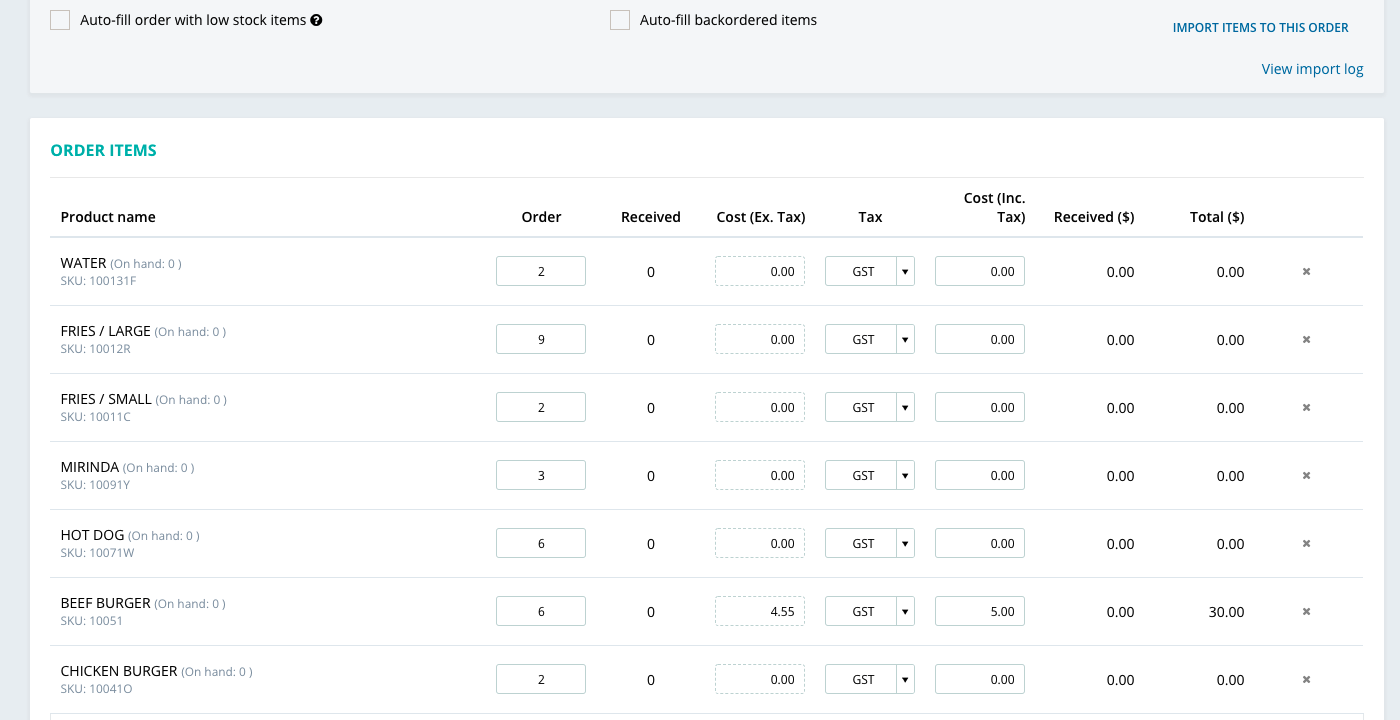Enable auto-fill order with low stock items
1400x720 pixels.
[x=61, y=20]
